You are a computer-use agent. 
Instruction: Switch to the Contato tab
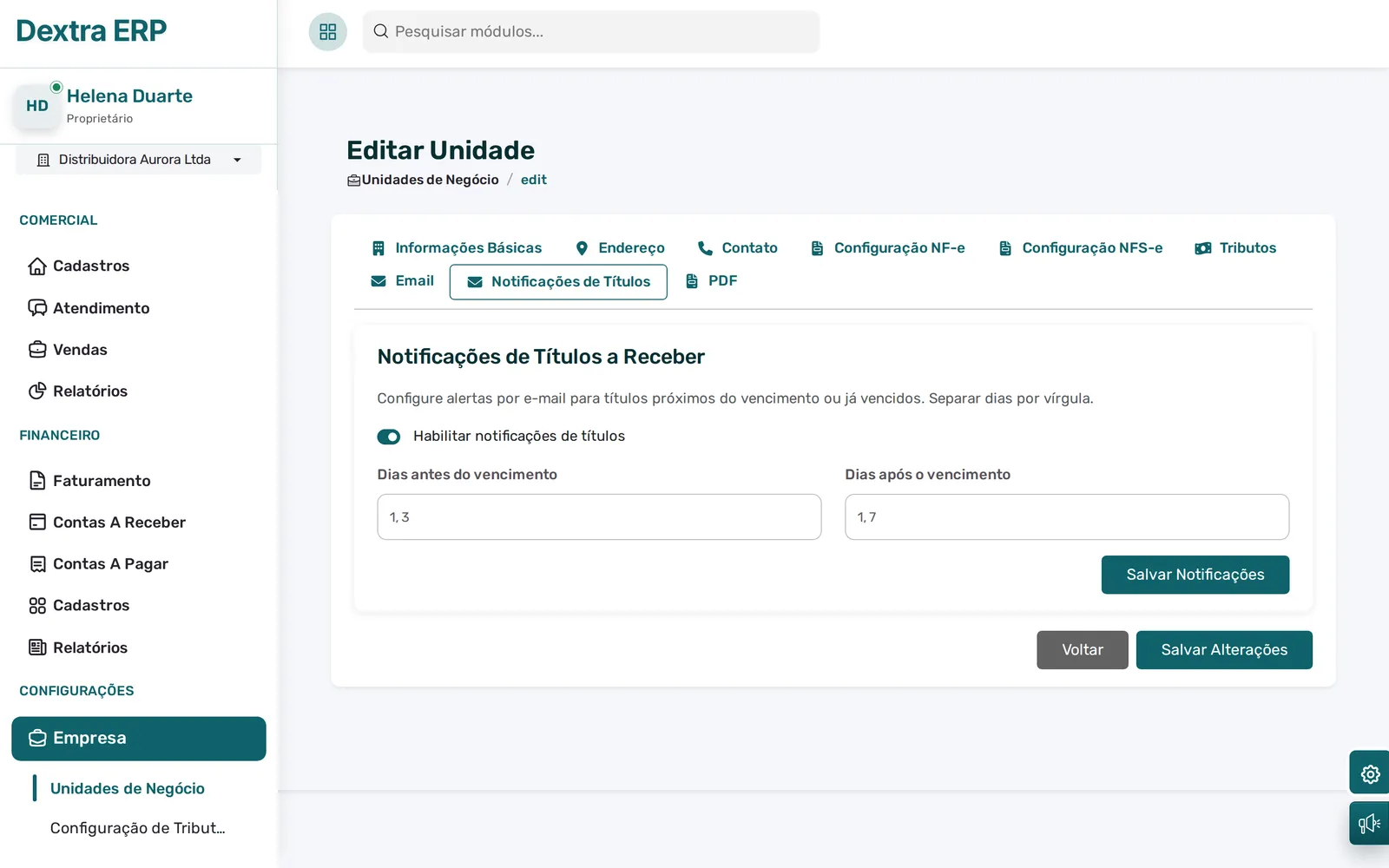(738, 248)
